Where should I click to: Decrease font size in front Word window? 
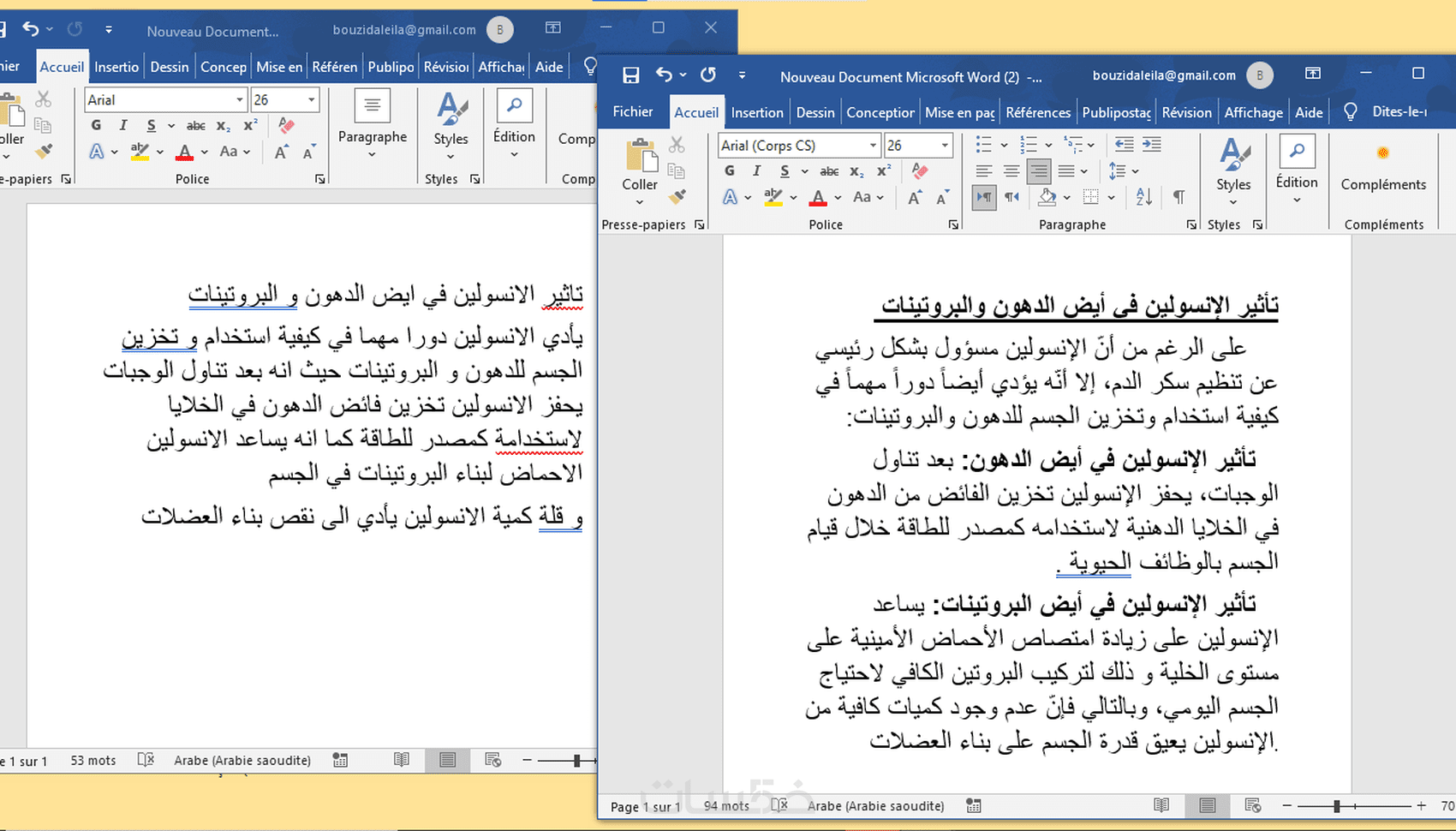pos(942,198)
